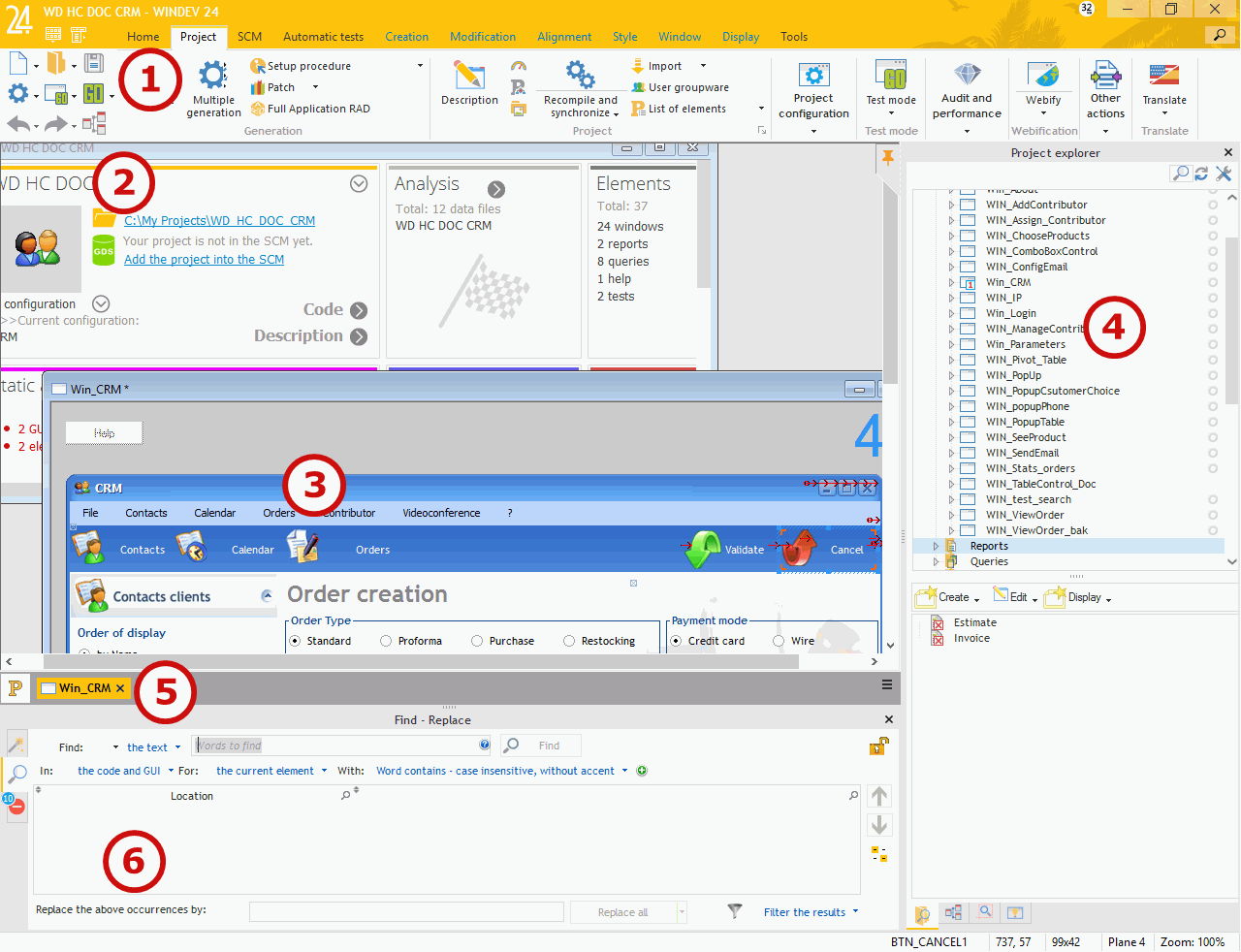Click the Replace occurrences input field

[x=406, y=912]
